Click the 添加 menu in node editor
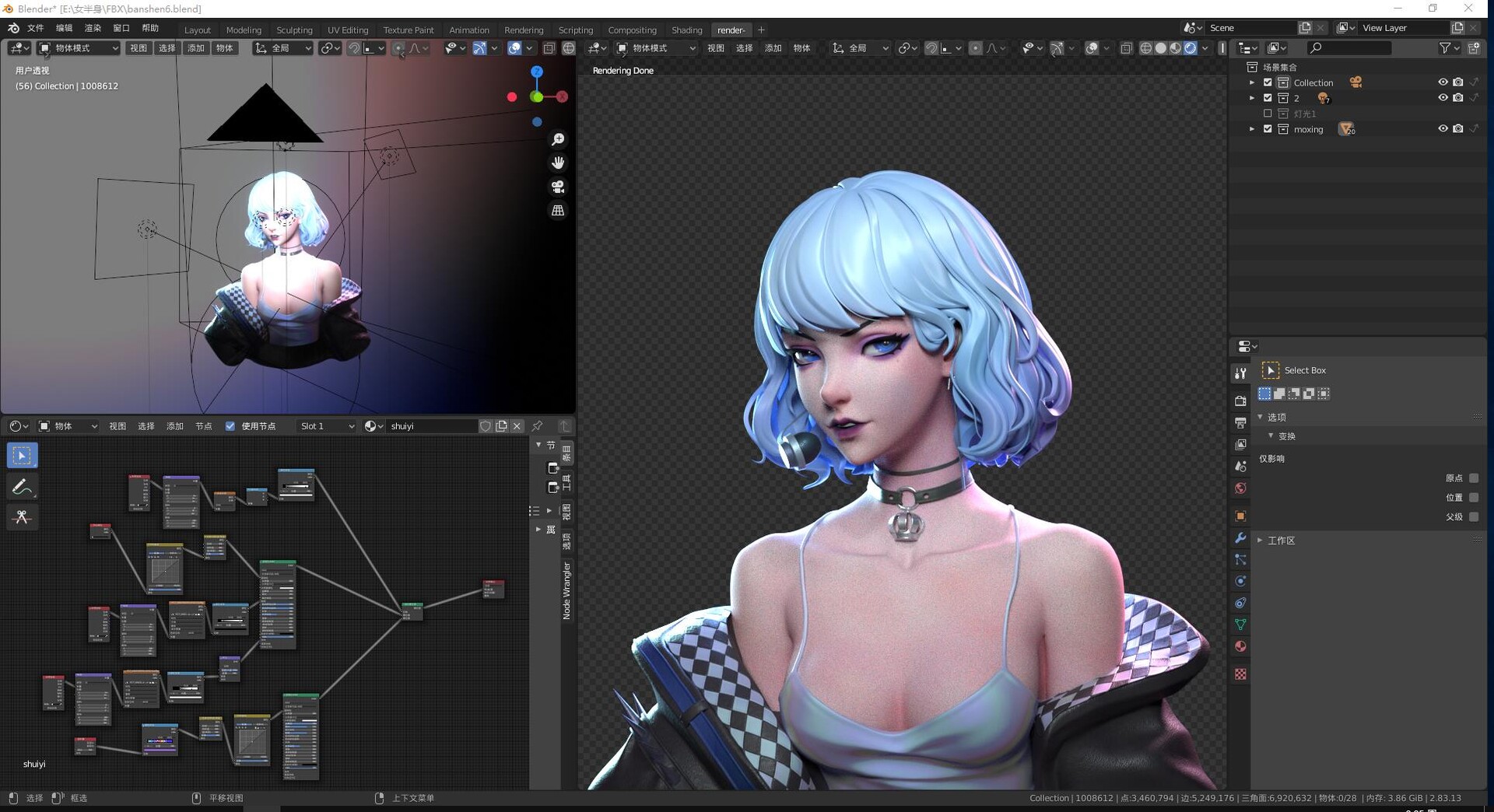Image resolution: width=1494 pixels, height=812 pixels. (175, 426)
